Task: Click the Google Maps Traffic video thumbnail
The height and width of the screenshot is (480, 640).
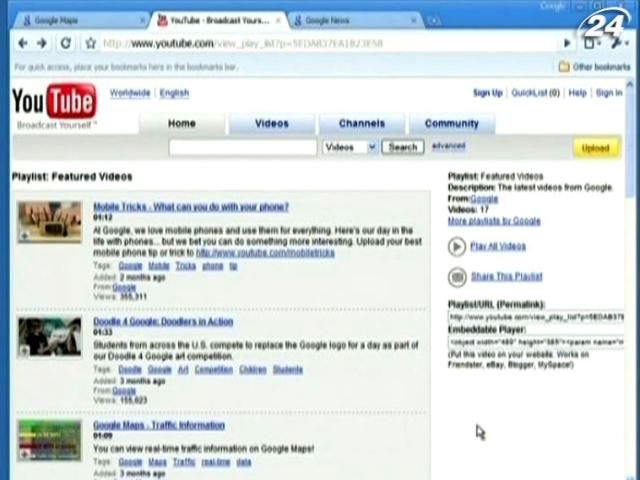Action: [49, 440]
